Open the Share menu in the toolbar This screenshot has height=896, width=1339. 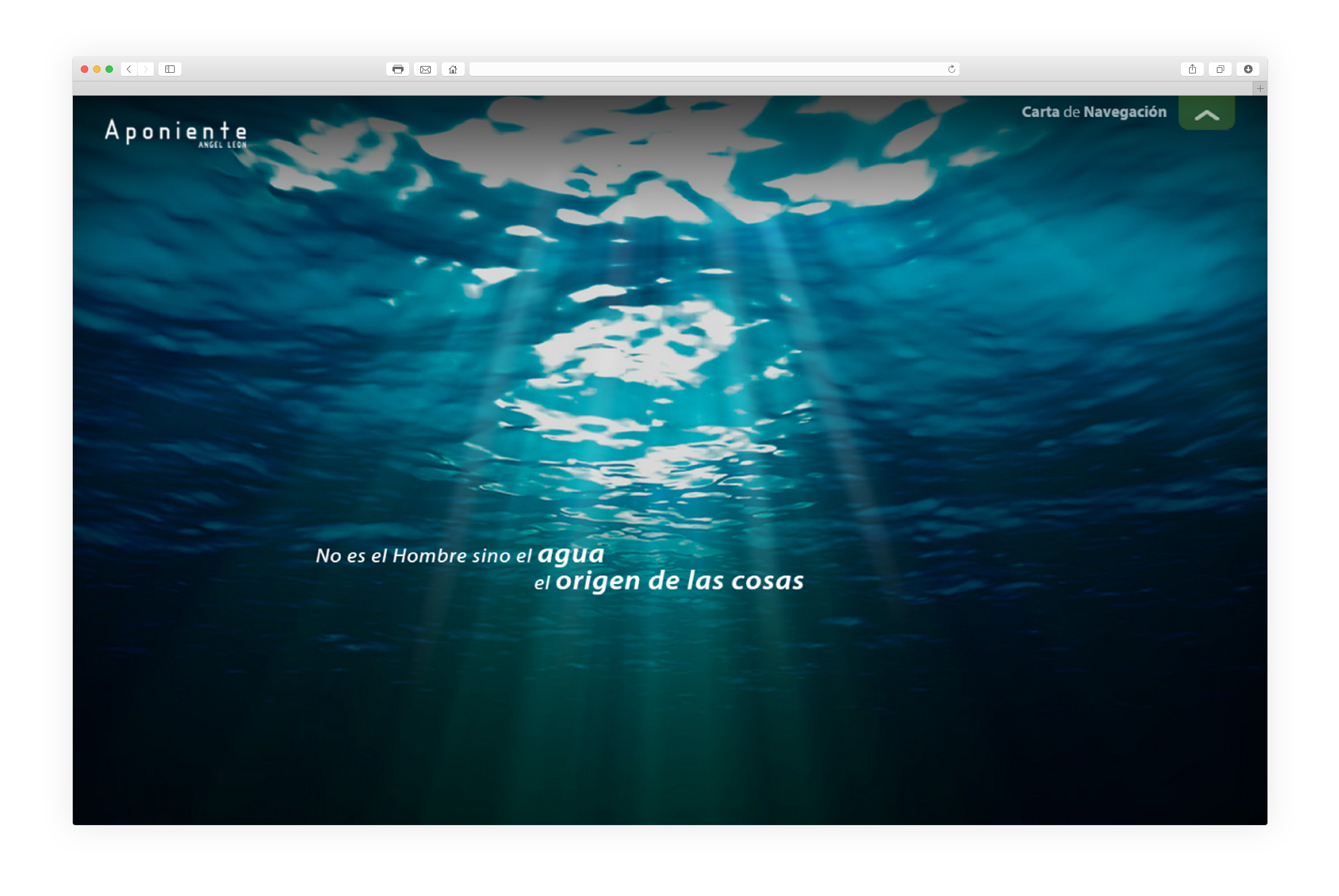click(x=1192, y=69)
